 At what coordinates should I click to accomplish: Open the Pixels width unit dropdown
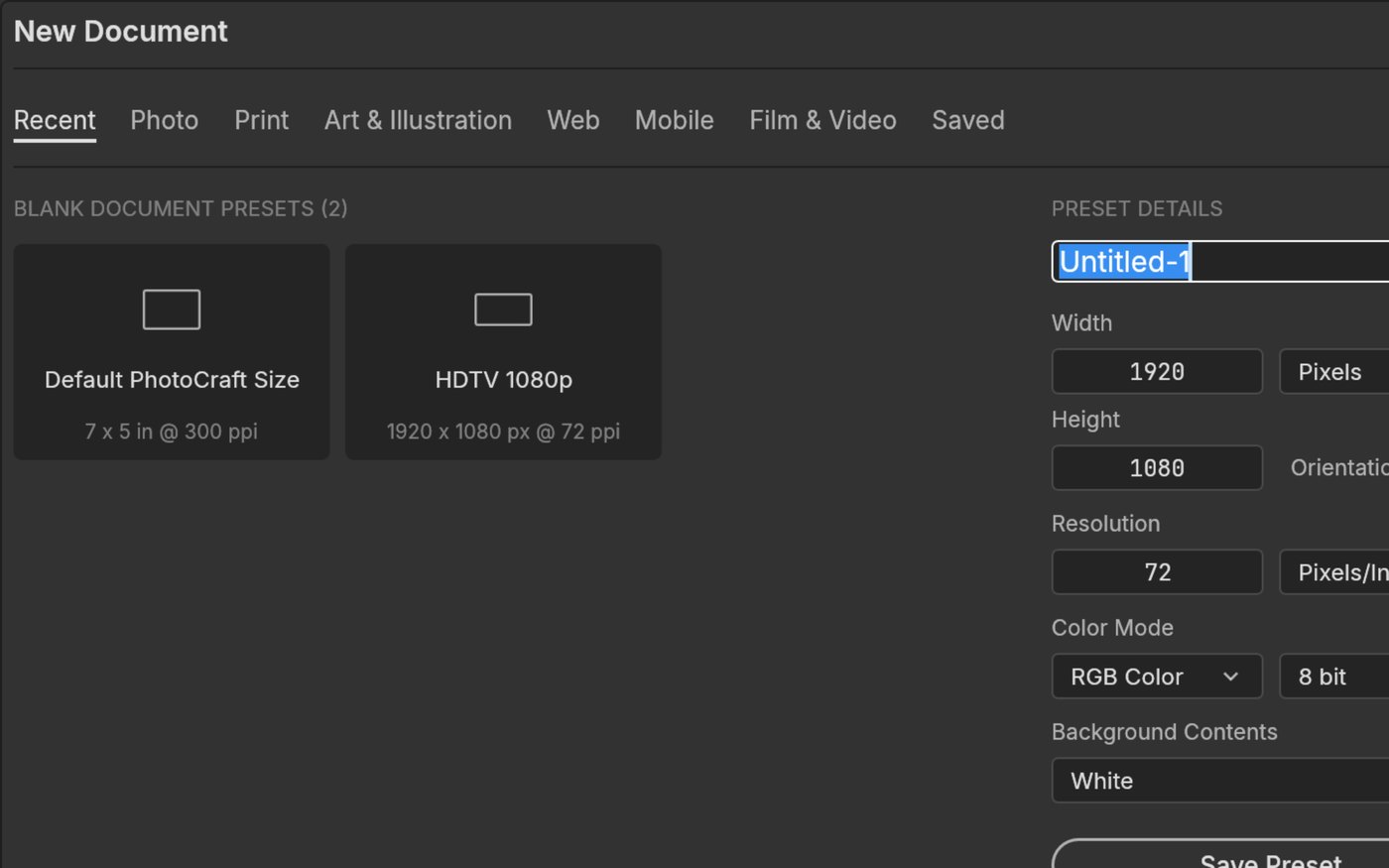[1334, 371]
